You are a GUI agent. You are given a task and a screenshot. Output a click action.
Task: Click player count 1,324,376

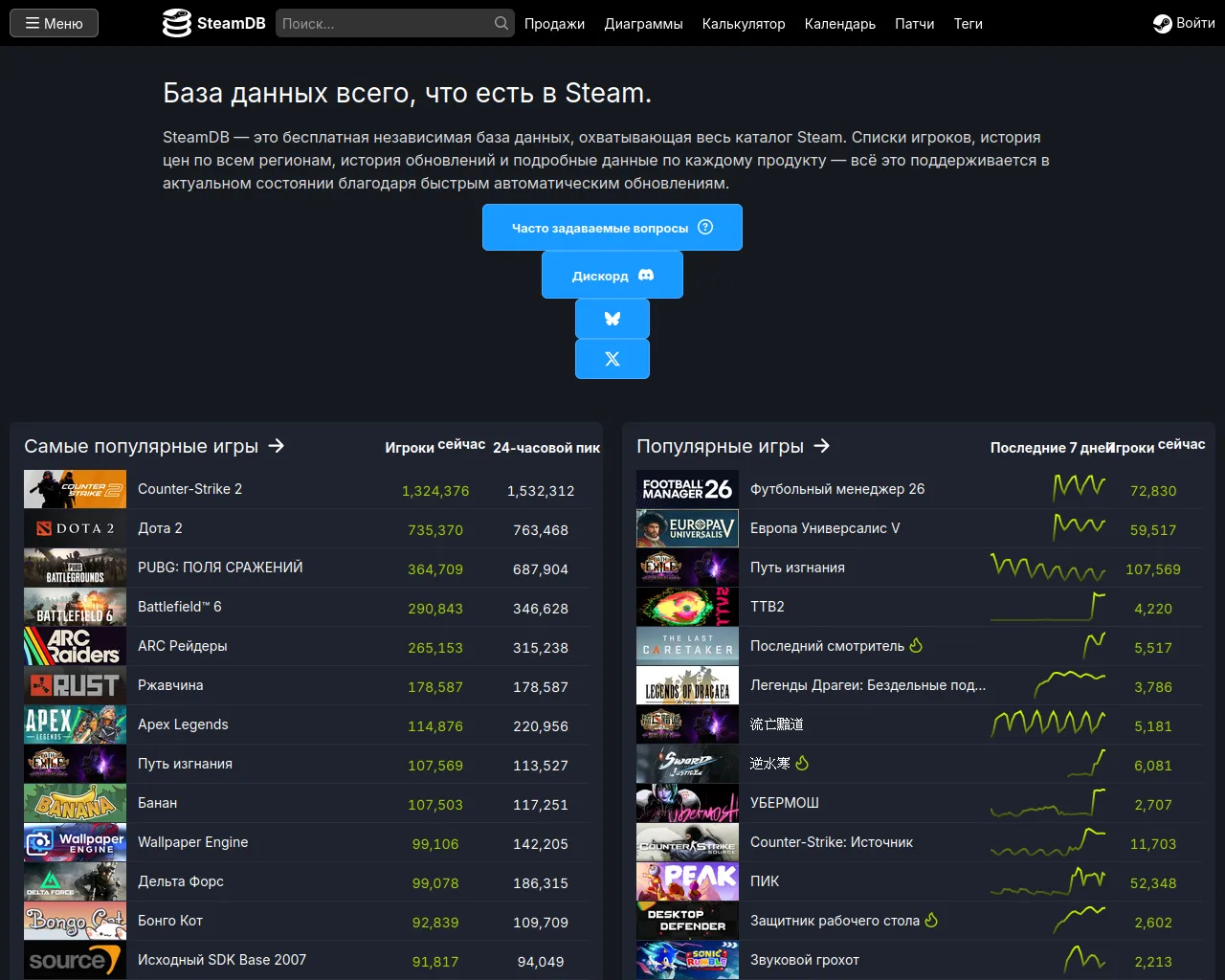435,491
